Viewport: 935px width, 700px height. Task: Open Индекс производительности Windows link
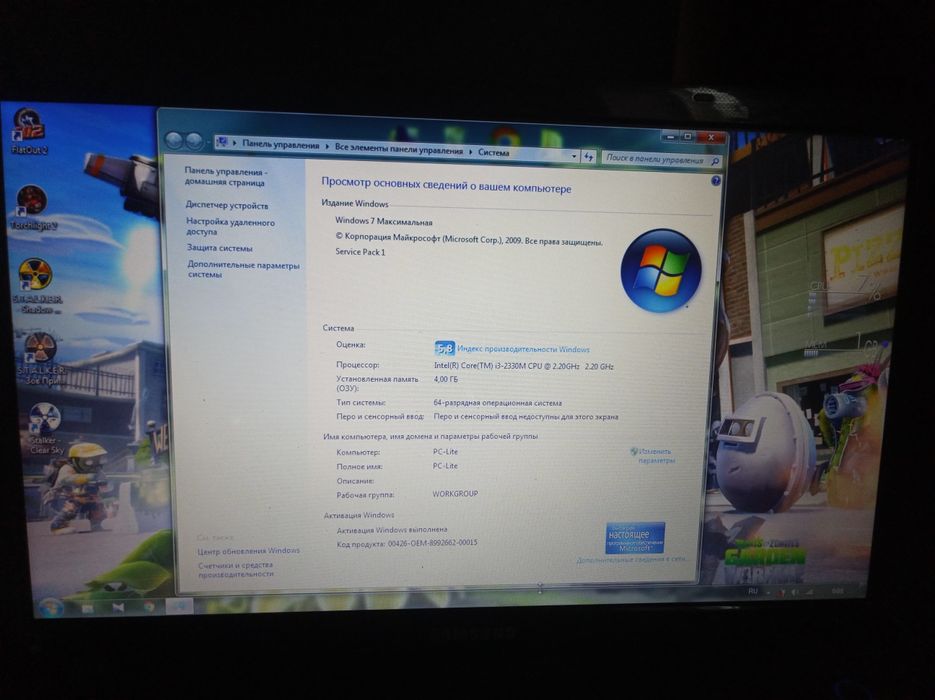click(524, 349)
